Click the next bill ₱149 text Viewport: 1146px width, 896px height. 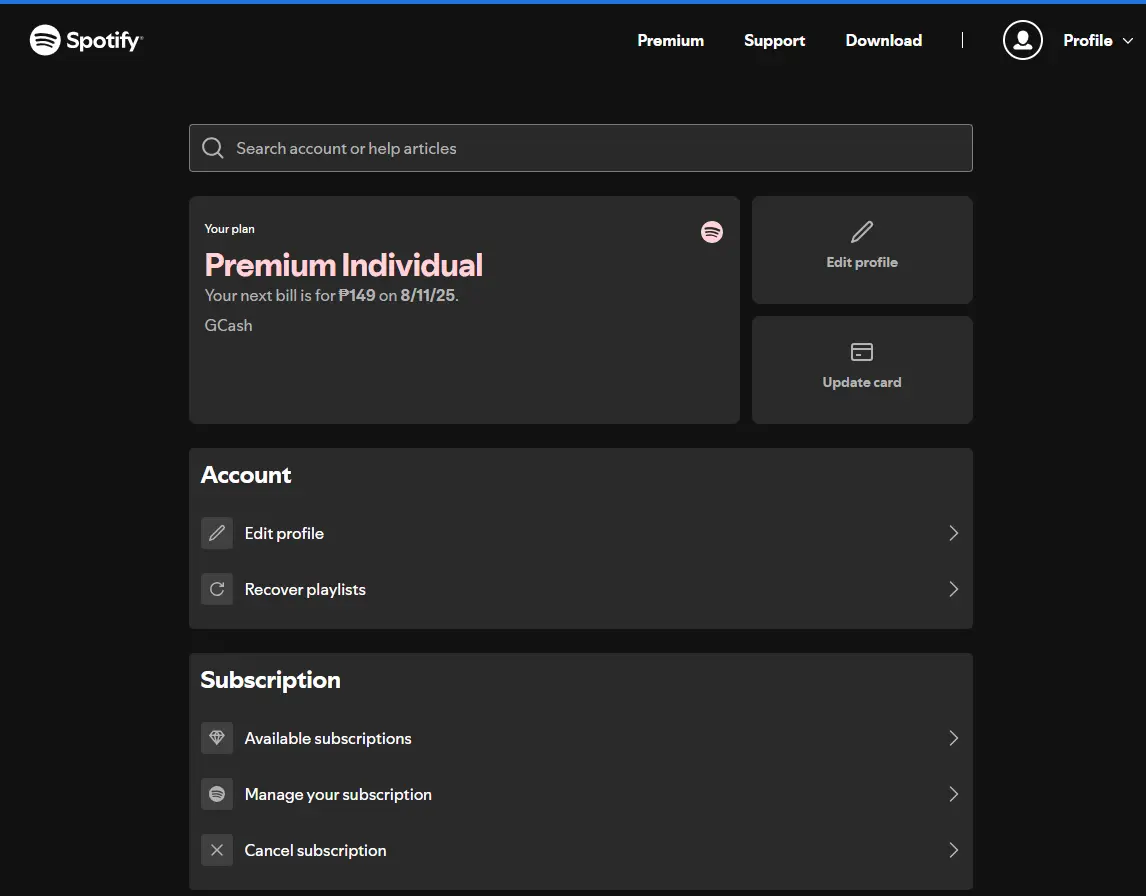click(x=332, y=295)
